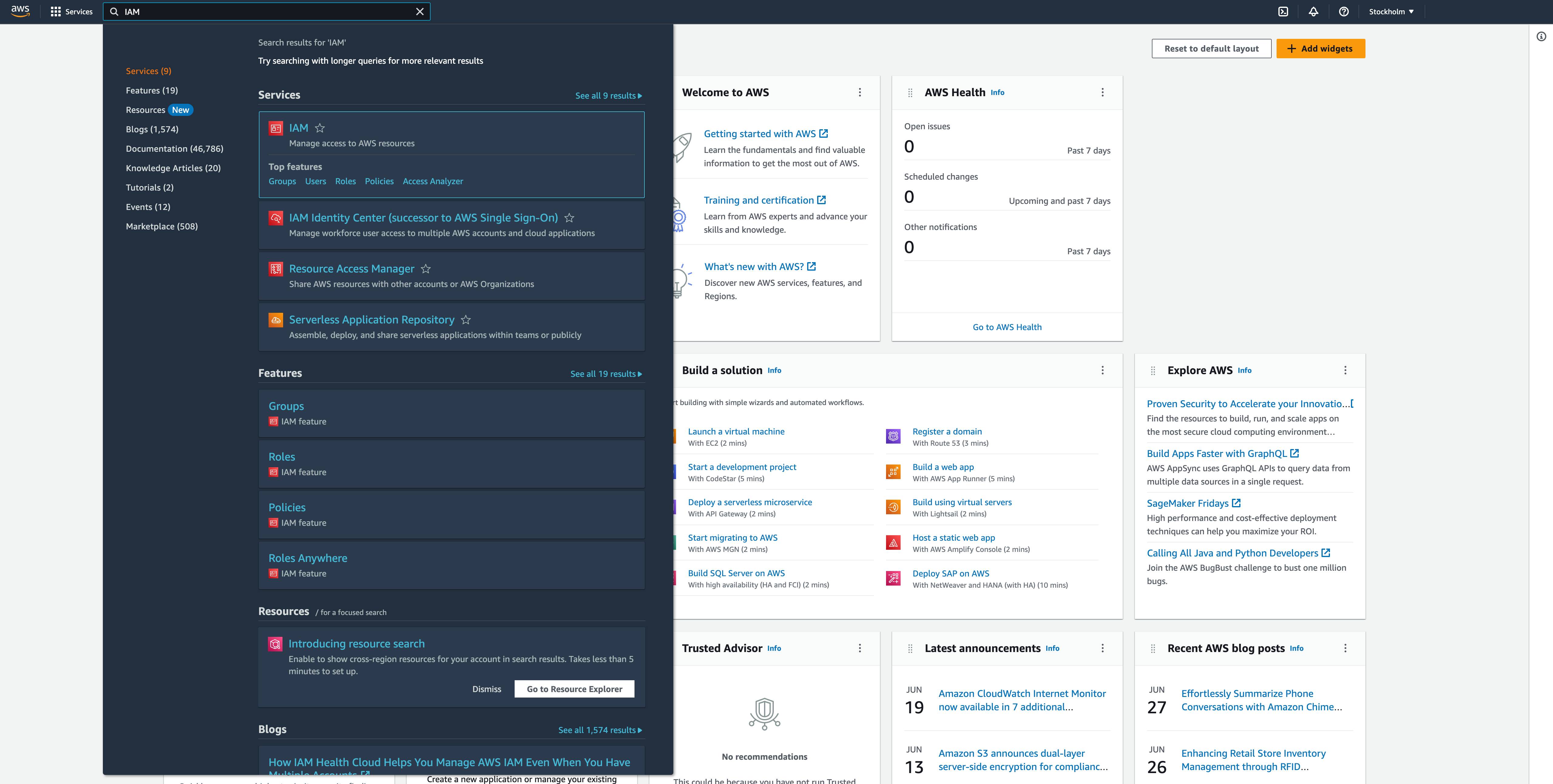Filter results by Documentation category
The width and height of the screenshot is (1553, 784).
(x=174, y=149)
